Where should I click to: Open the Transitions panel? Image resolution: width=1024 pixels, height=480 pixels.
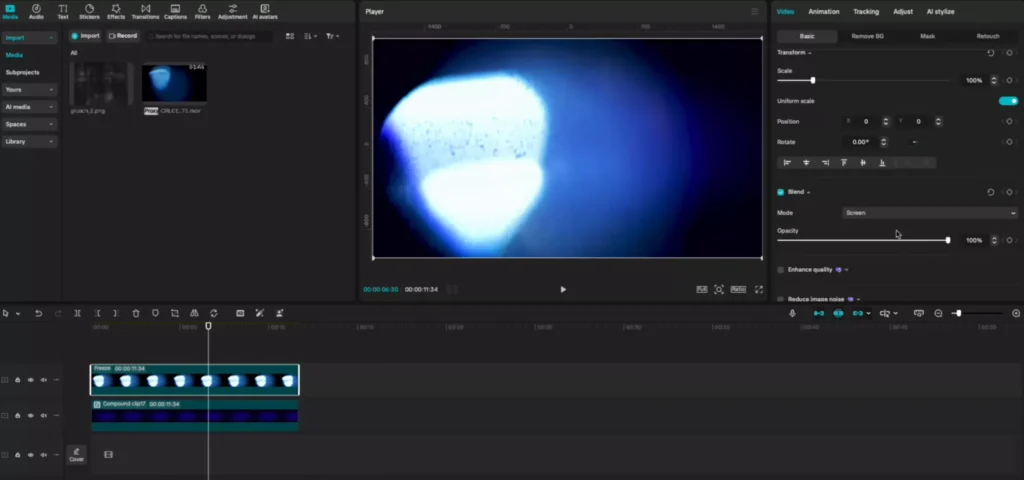[x=145, y=11]
